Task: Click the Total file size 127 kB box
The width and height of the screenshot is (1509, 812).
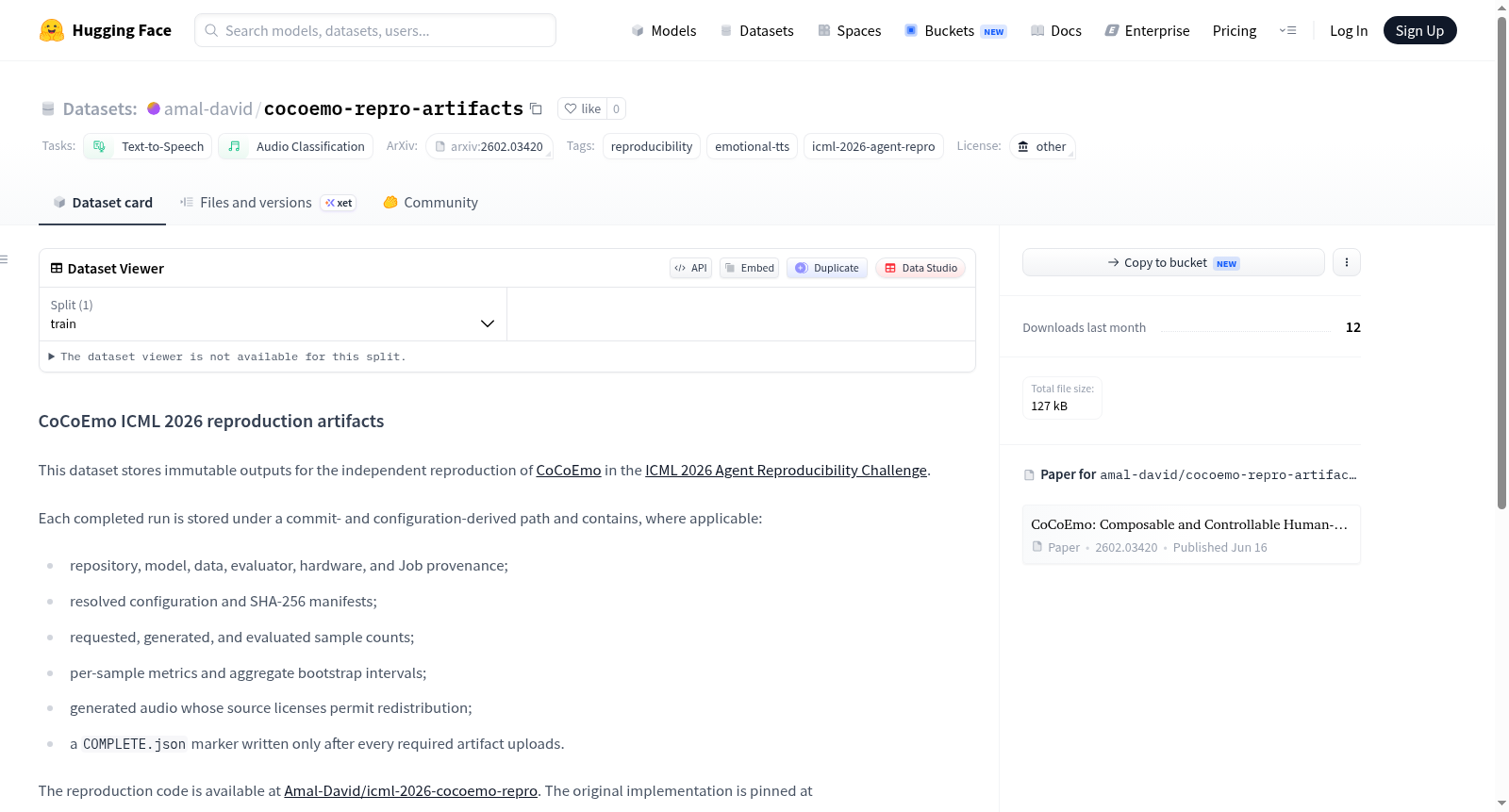Action: click(1062, 397)
